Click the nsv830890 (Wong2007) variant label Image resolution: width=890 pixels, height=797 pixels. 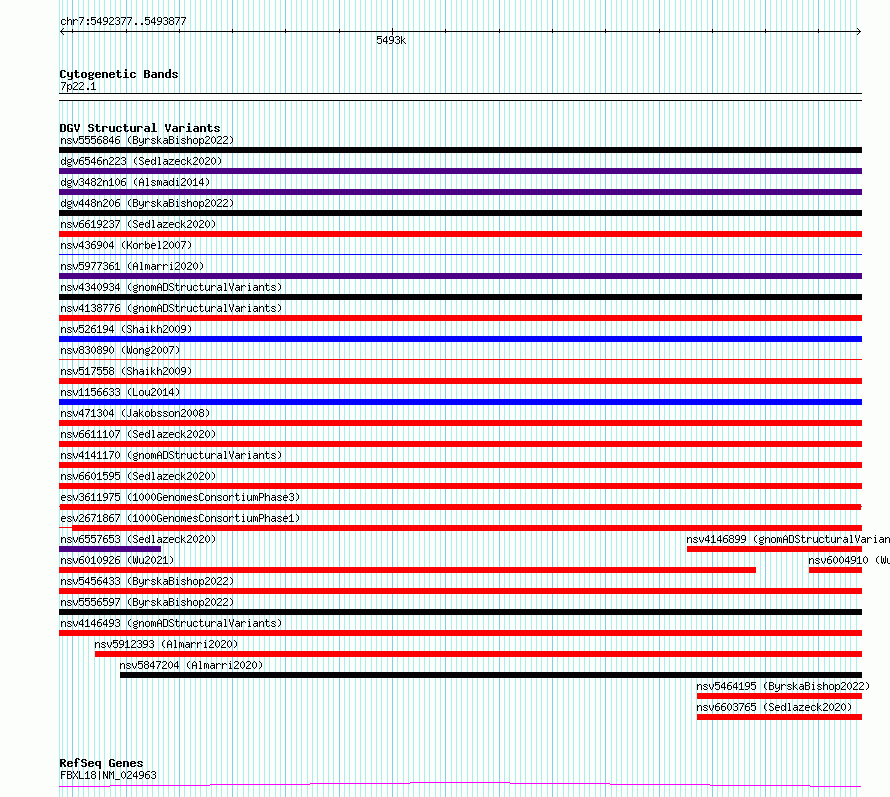(120, 350)
